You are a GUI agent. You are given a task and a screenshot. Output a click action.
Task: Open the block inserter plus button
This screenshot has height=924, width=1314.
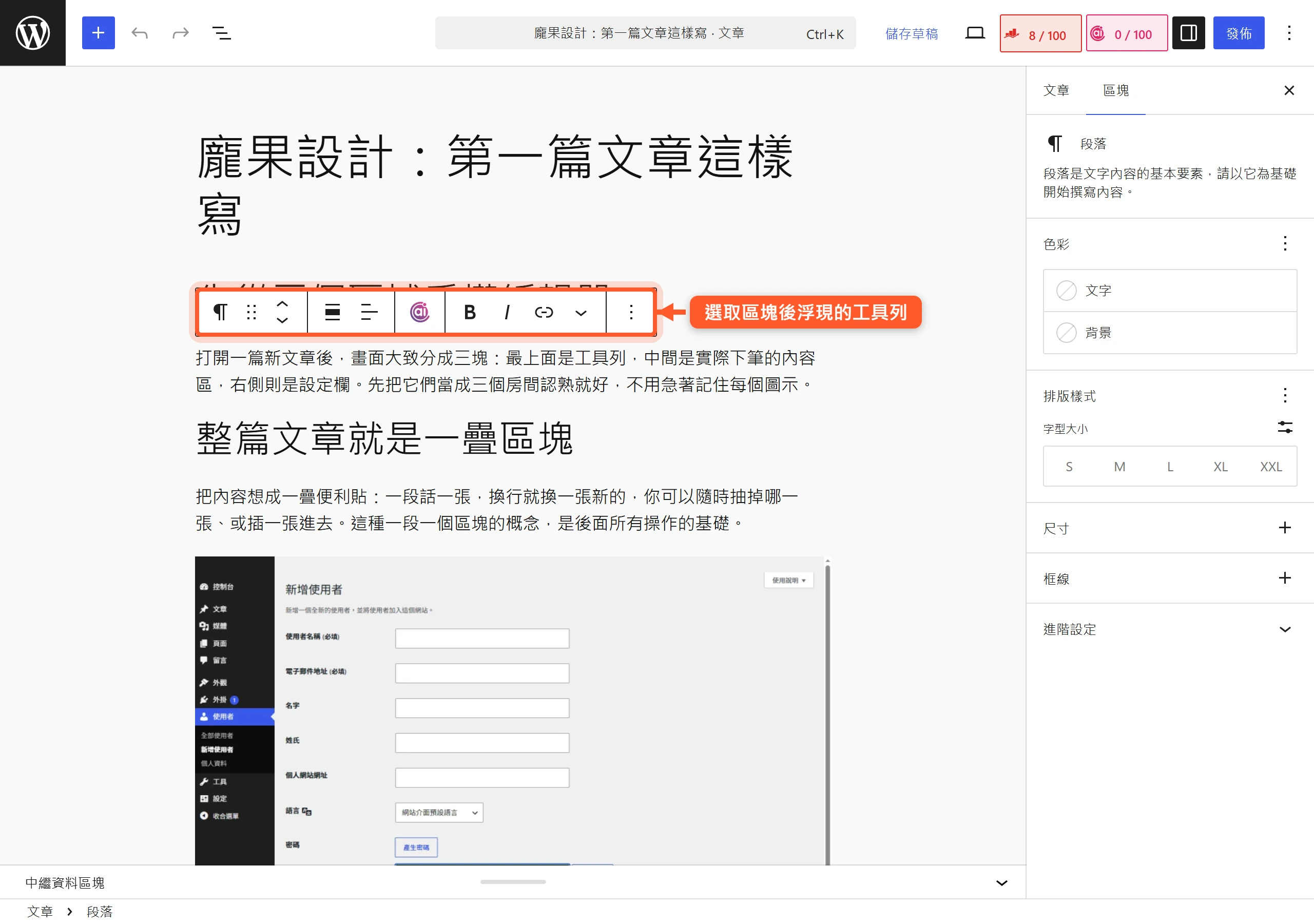(x=99, y=33)
